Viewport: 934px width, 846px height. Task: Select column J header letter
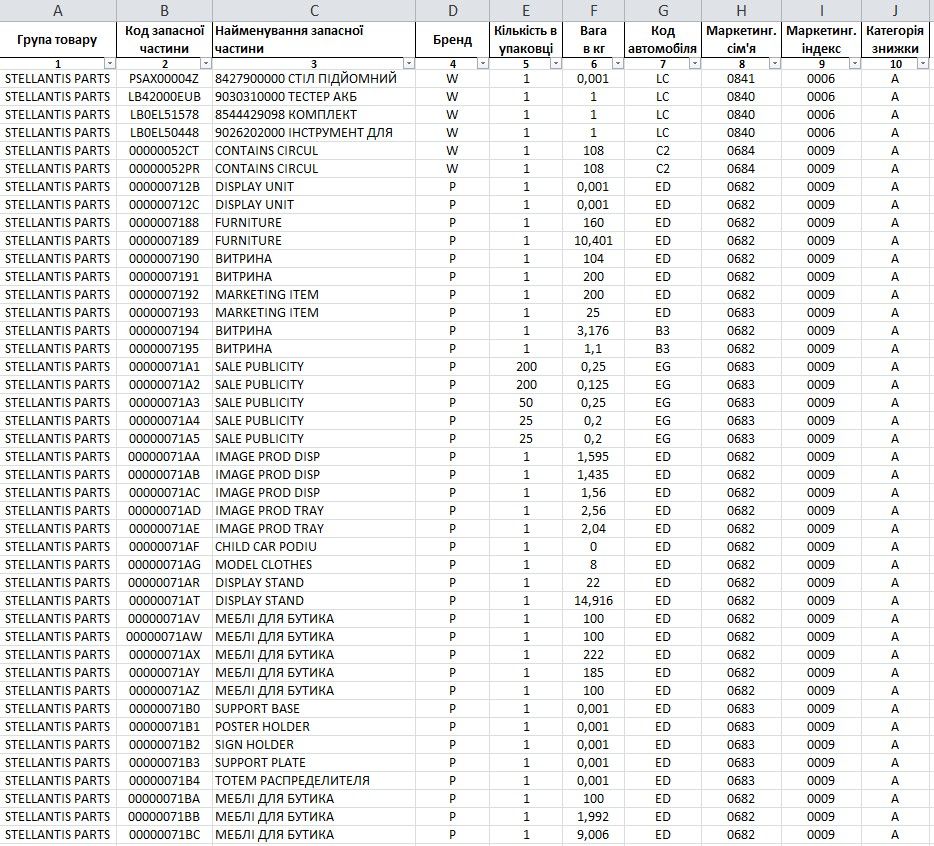(x=895, y=10)
